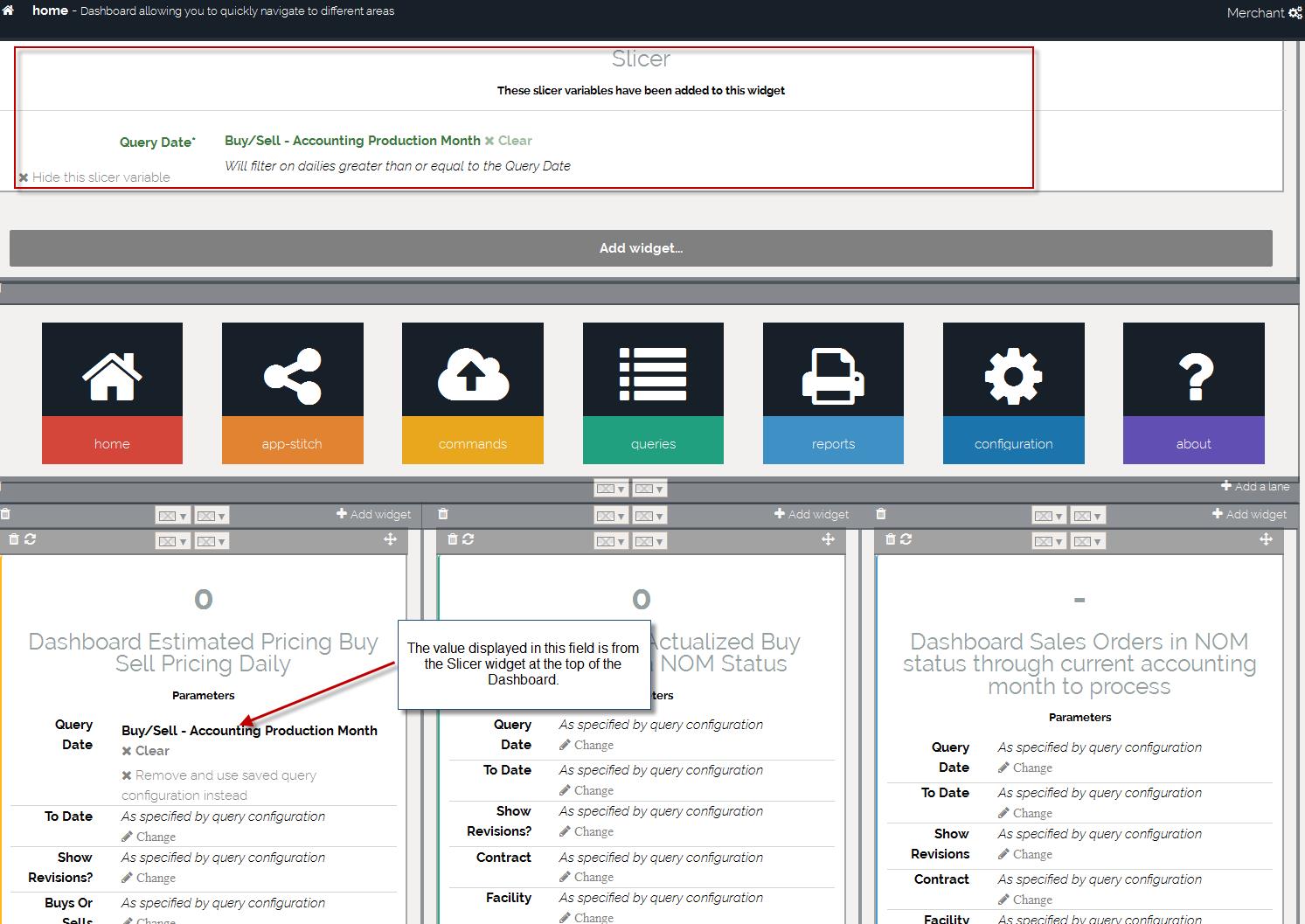Open the configuration gear tile
Viewport: 1305px width, 924px height.
coord(1013,393)
